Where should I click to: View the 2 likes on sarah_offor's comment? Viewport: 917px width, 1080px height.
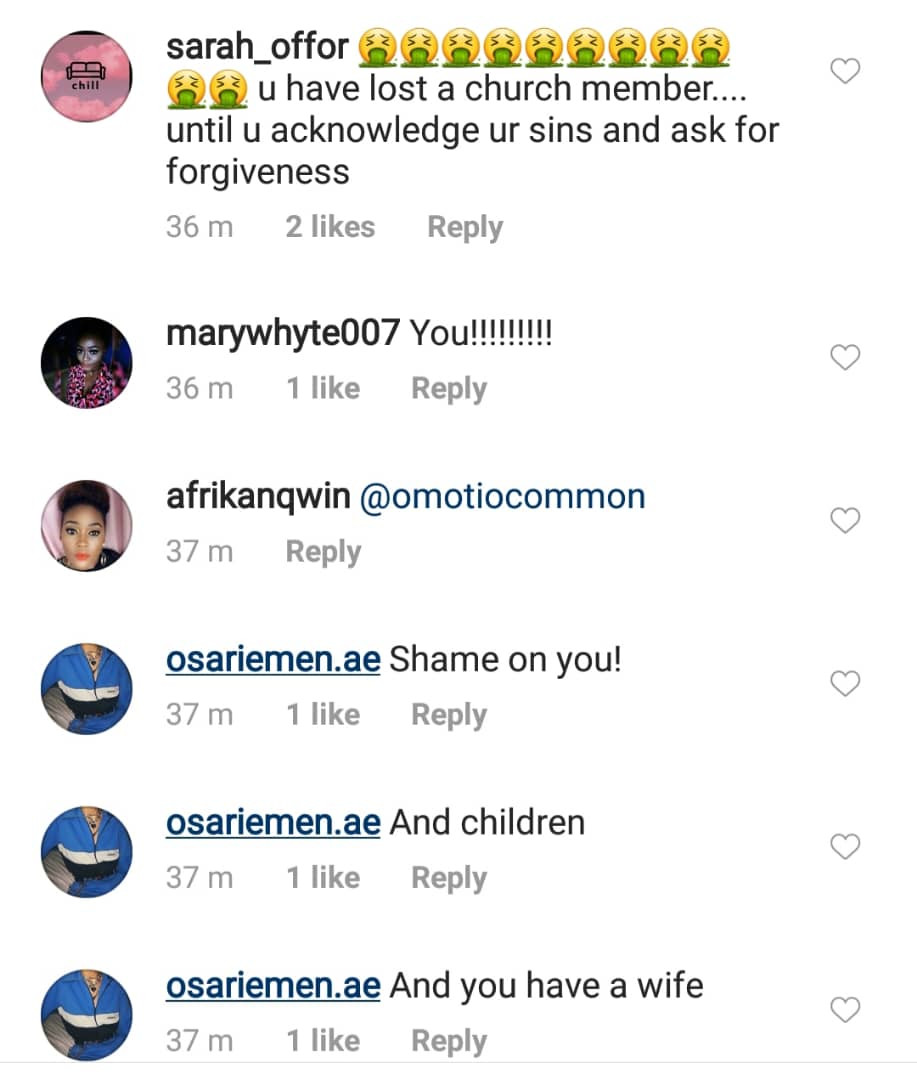coord(330,227)
